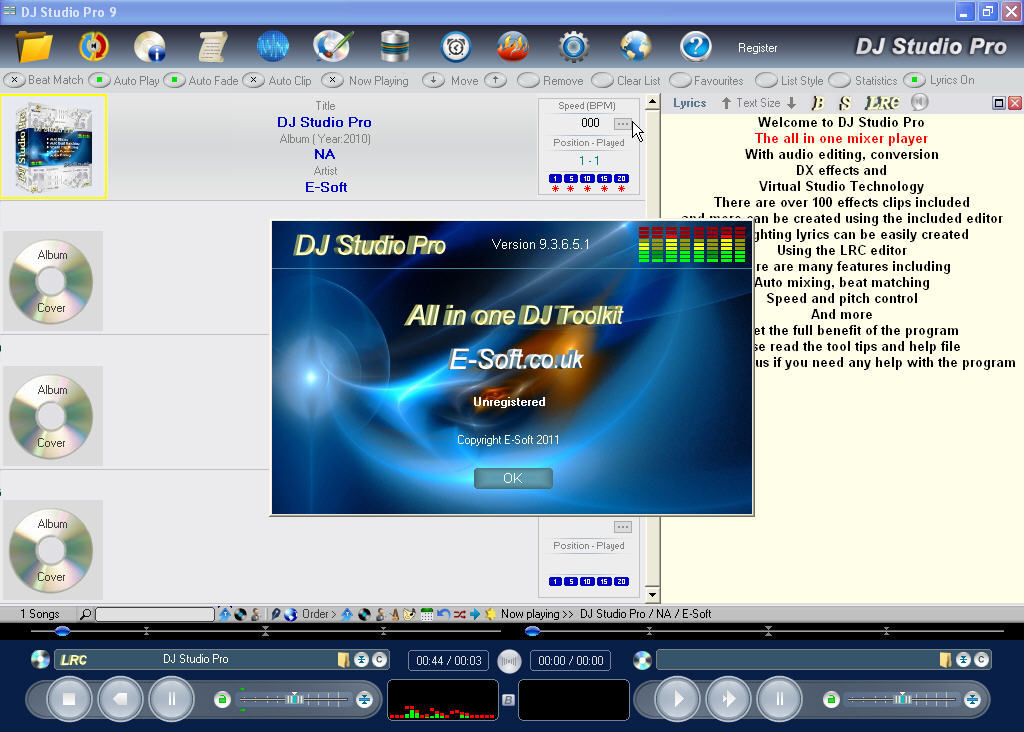Toggle the left deck green lock icon

pyautogui.click(x=222, y=699)
